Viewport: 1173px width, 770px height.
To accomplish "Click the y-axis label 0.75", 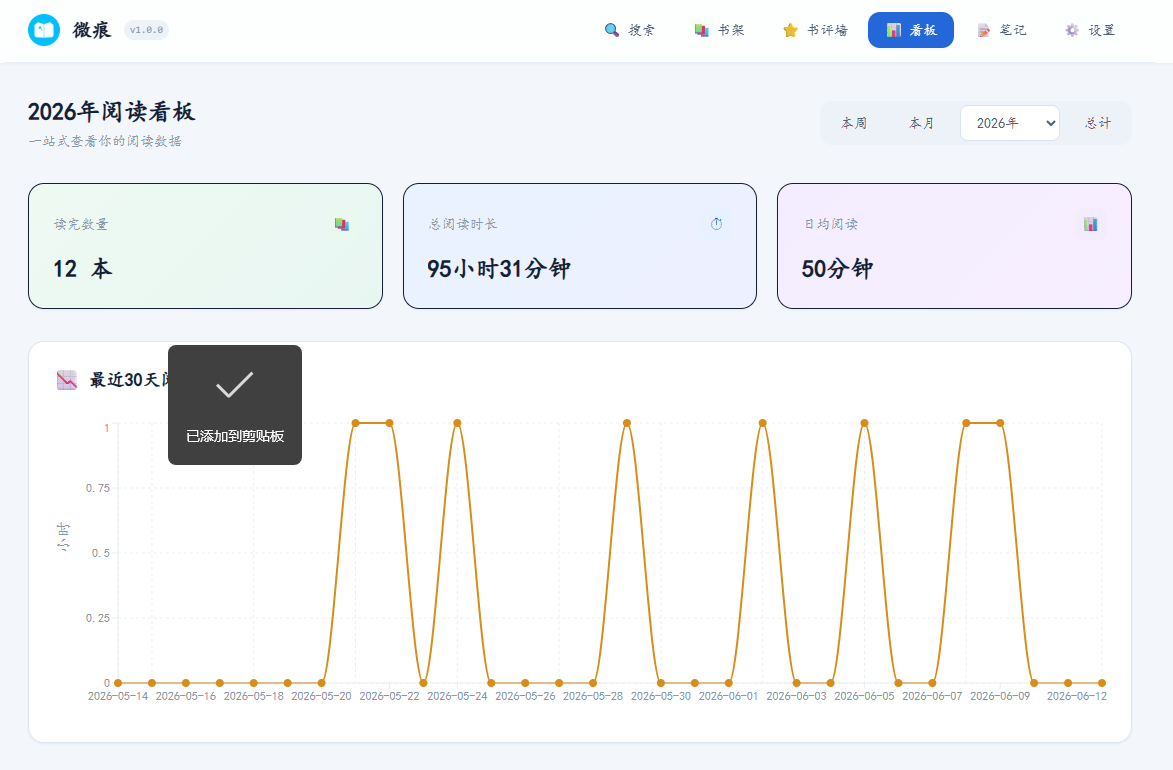I will [98, 489].
